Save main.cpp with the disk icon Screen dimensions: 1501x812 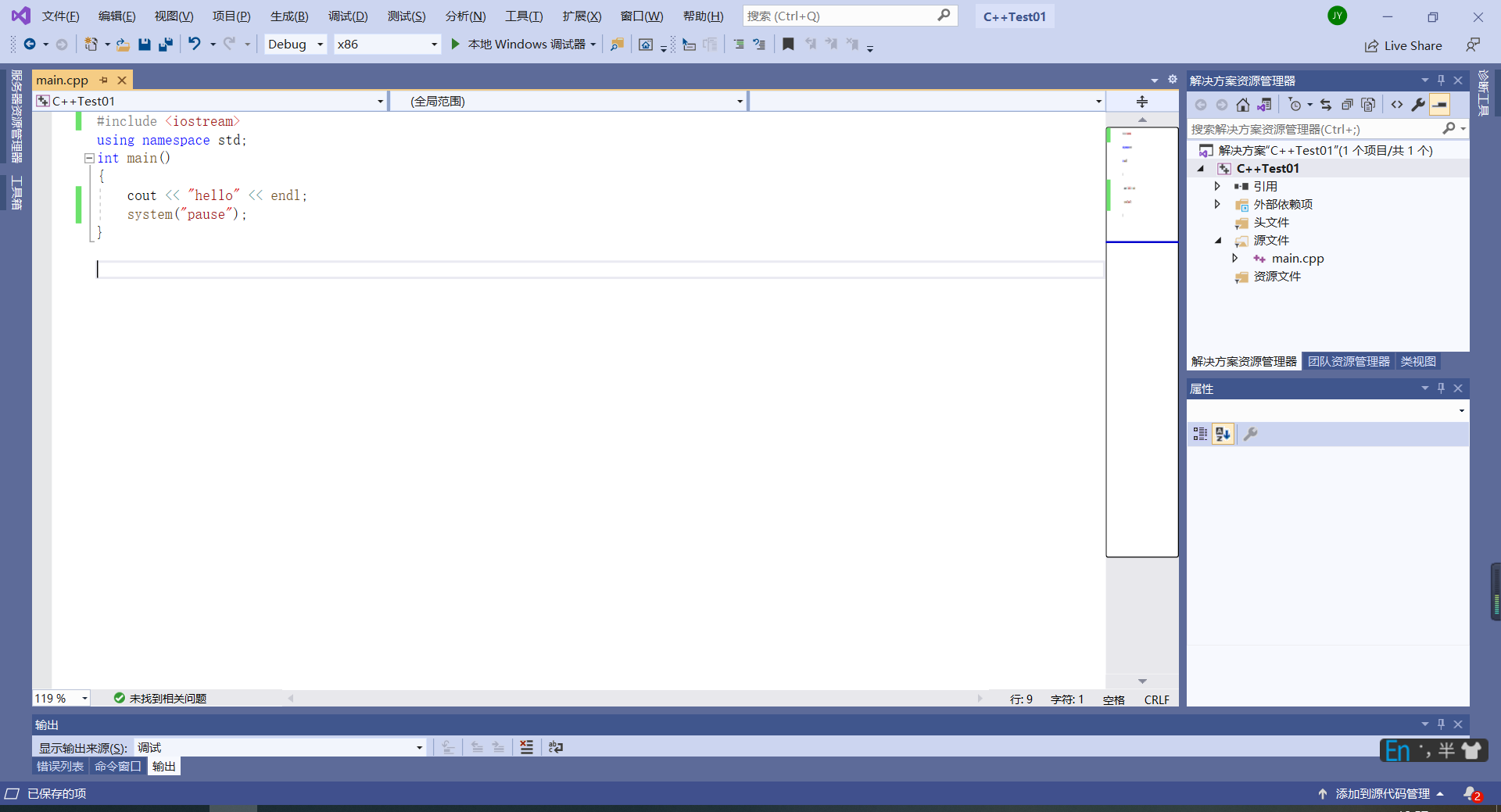click(x=145, y=45)
